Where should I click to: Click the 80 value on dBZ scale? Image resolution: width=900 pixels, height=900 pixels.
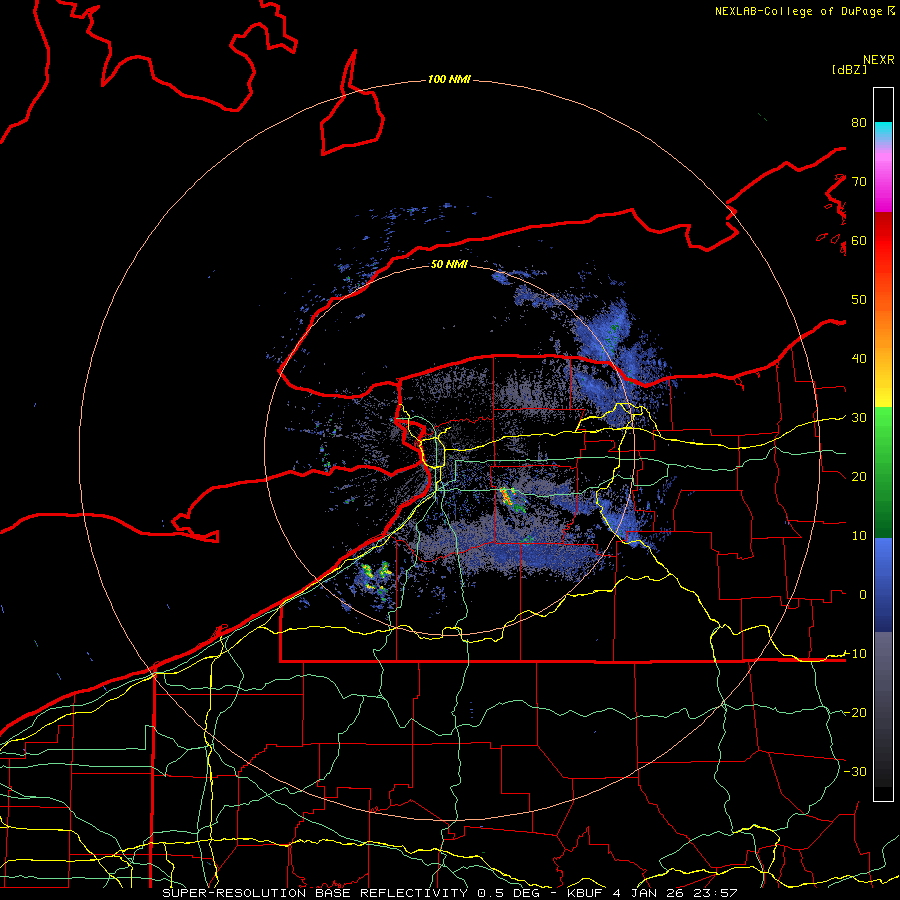pos(859,123)
